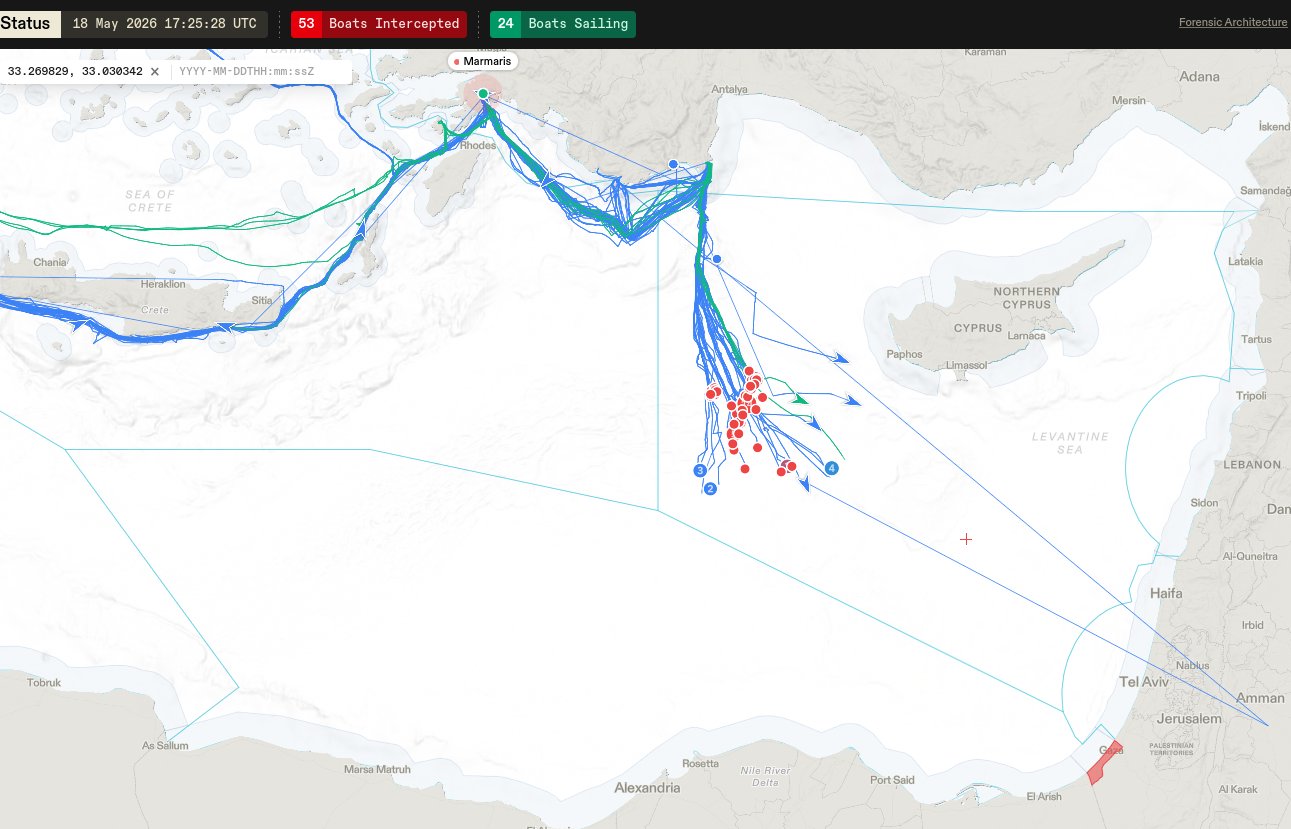Click the Paphos label on Cyprus
Image resolution: width=1291 pixels, height=829 pixels.
(904, 354)
